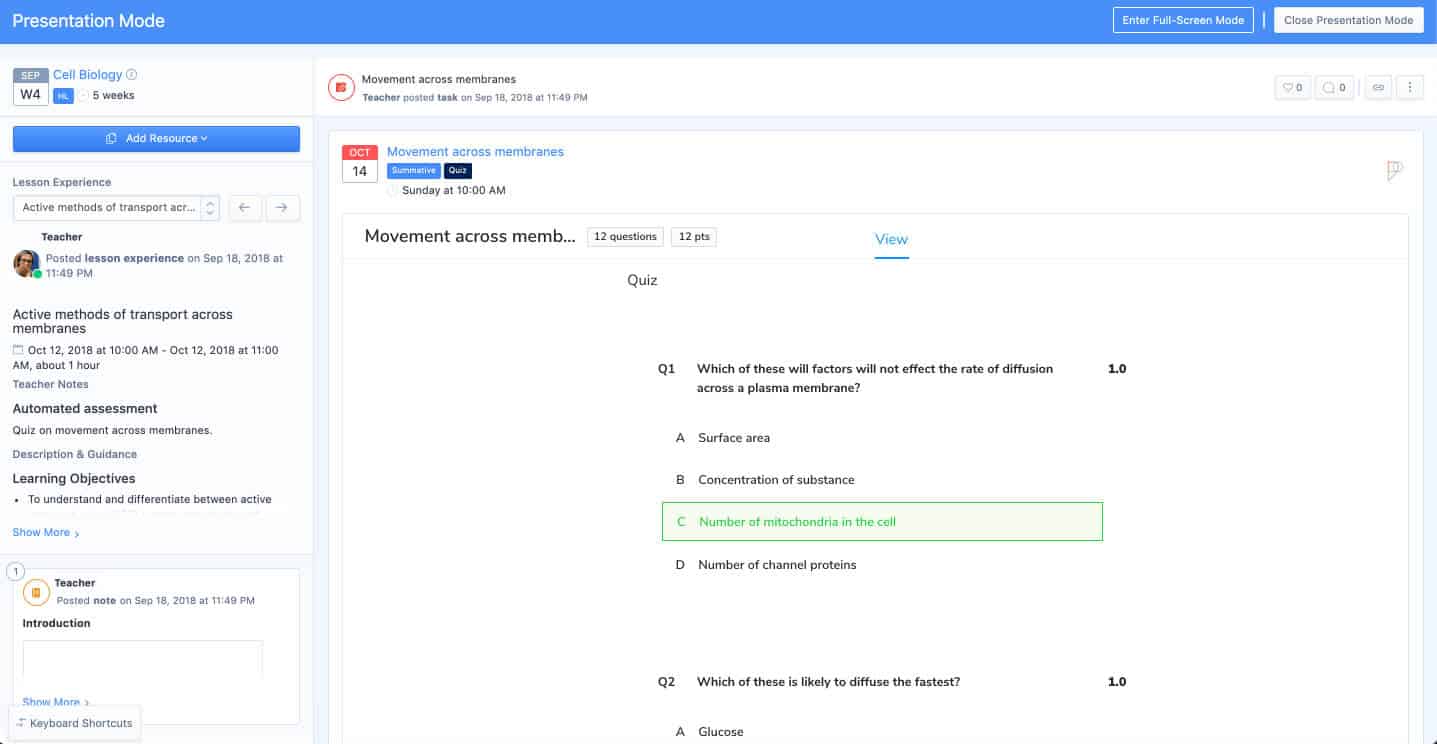Click 'Sunday at 10:00 AM' due time
The image size is (1437, 744).
[x=453, y=190]
